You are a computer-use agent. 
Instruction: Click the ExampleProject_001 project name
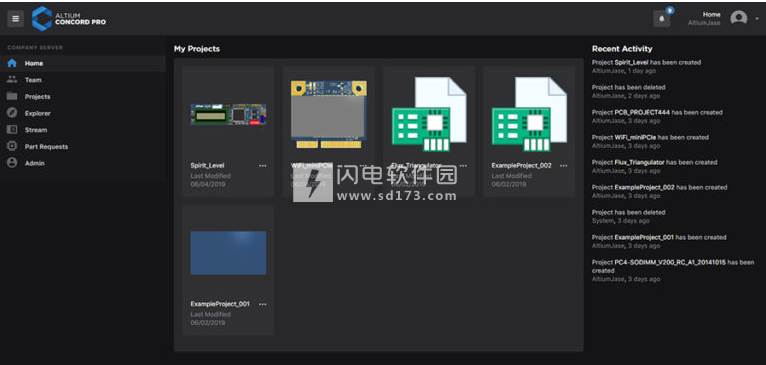point(220,304)
